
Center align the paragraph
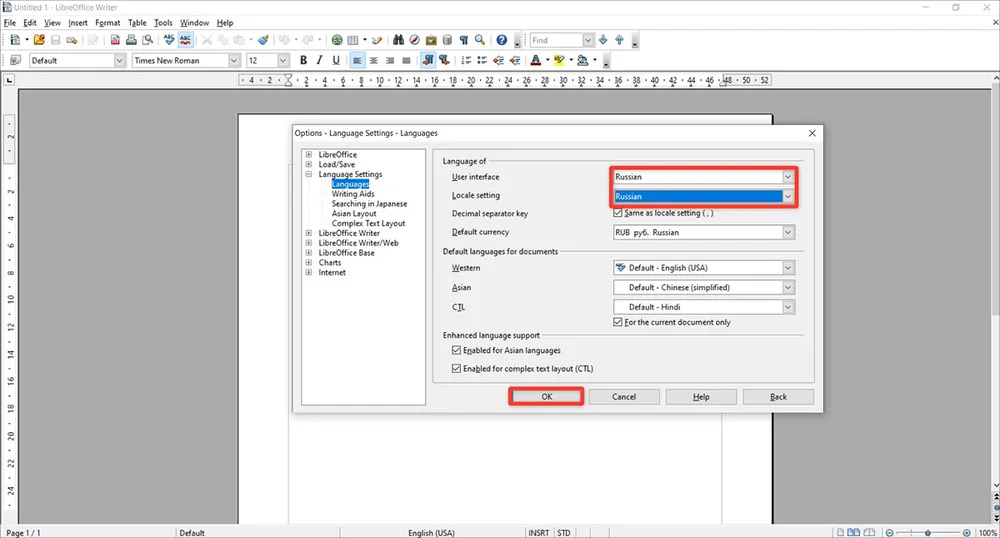click(x=374, y=61)
